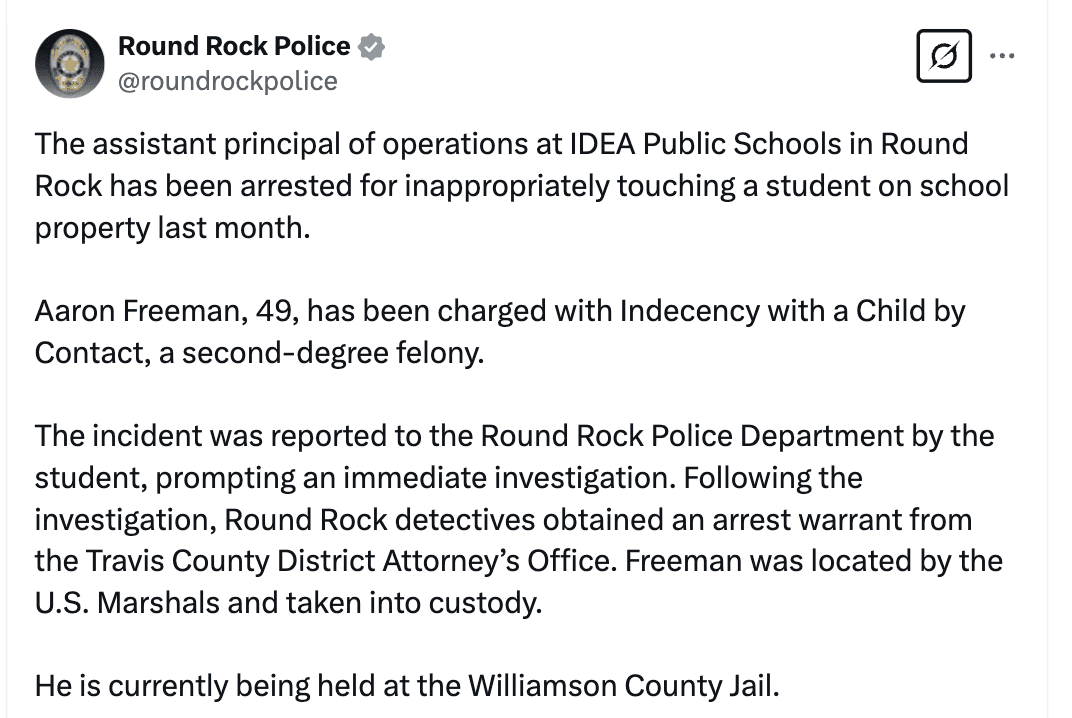Click the sentence about Williamson County Jail
Screen dimensions: 1072x718
click(406, 686)
